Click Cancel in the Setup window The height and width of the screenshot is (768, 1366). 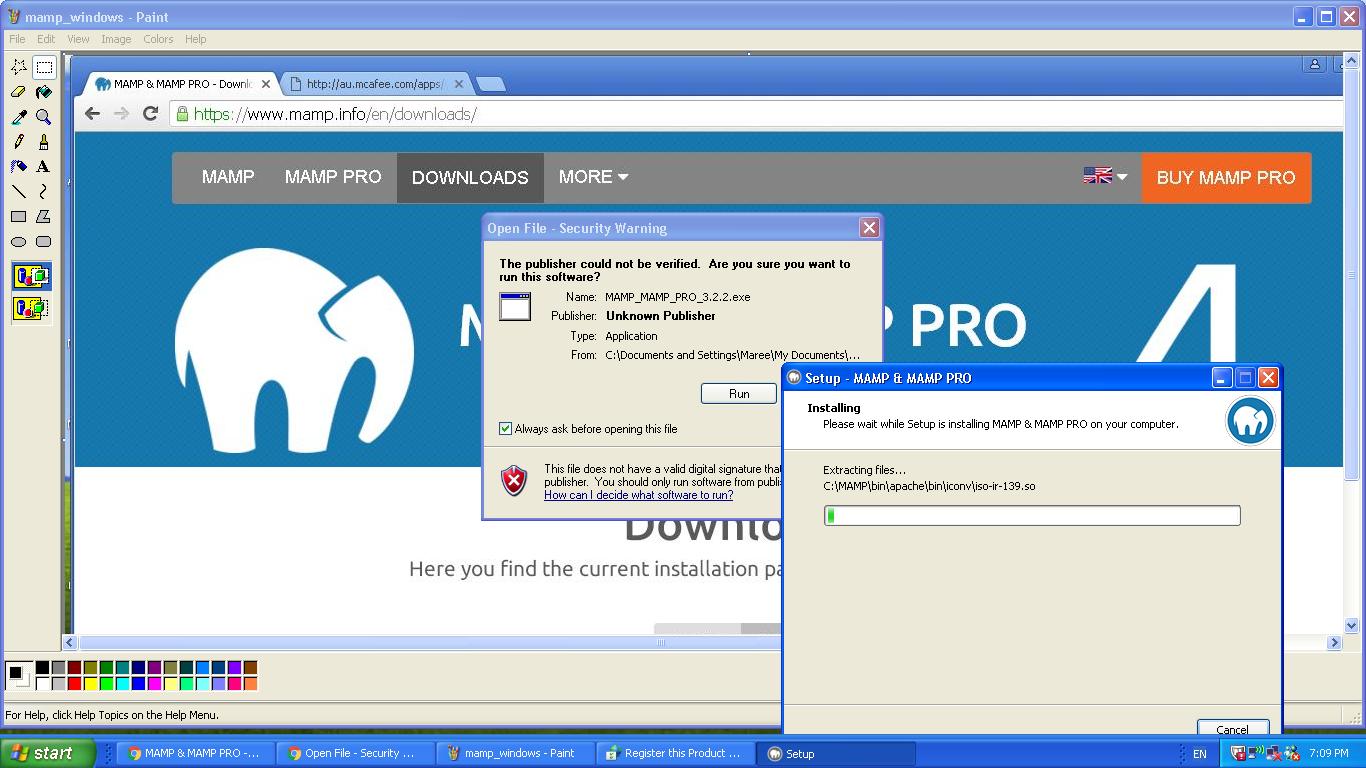pyautogui.click(x=1232, y=729)
